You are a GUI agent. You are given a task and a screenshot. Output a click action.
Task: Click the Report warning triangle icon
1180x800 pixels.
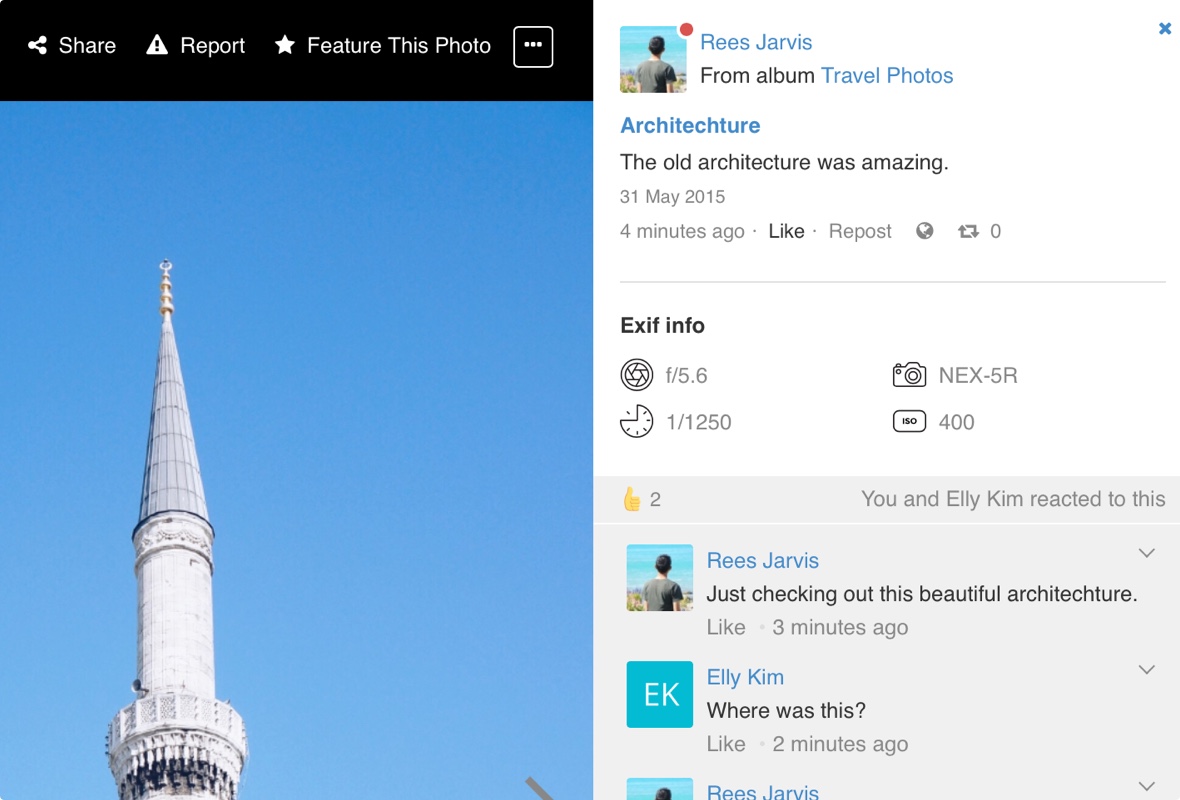[x=157, y=45]
